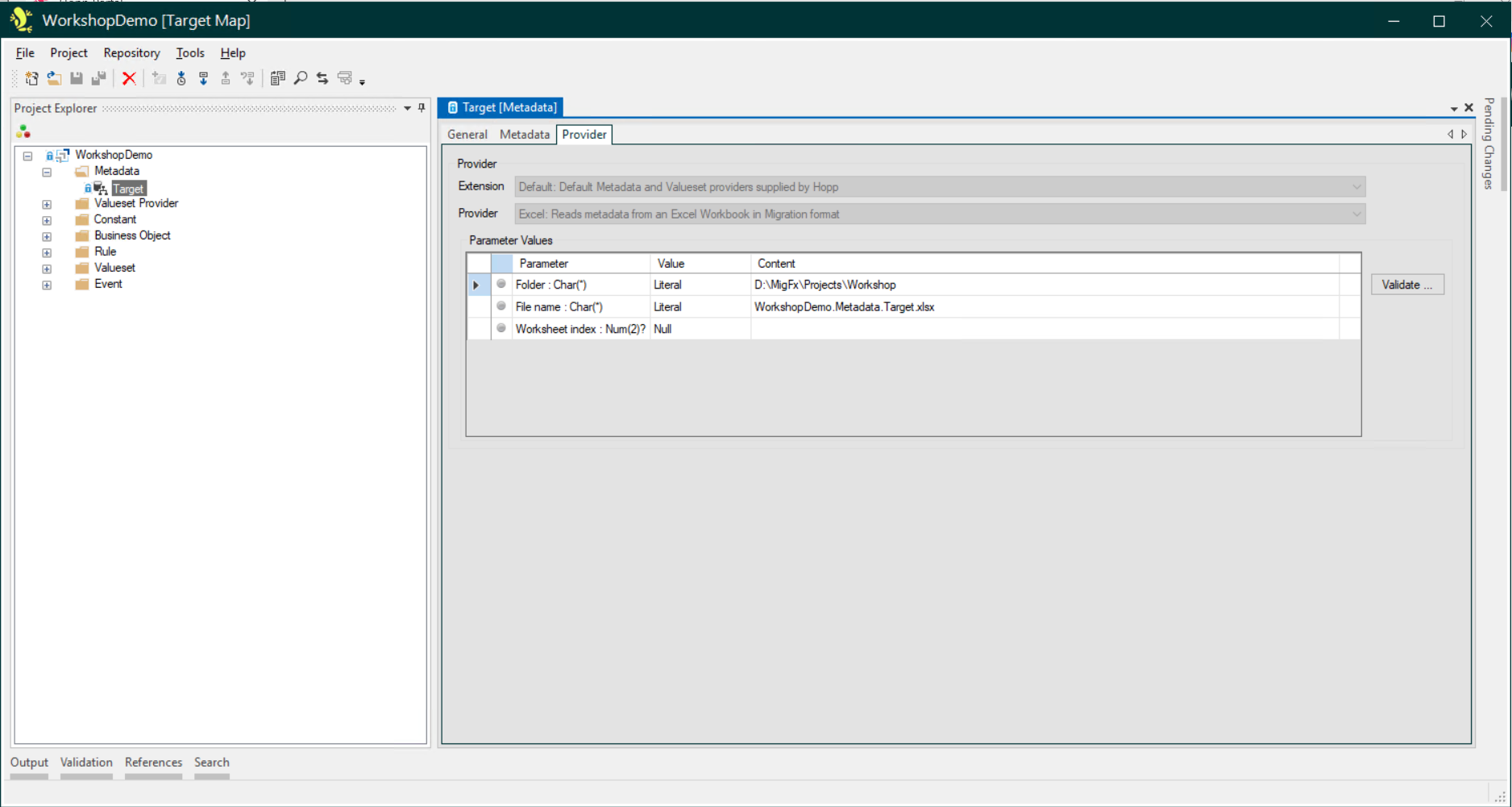Click the magnifying glass search icon

point(301,78)
